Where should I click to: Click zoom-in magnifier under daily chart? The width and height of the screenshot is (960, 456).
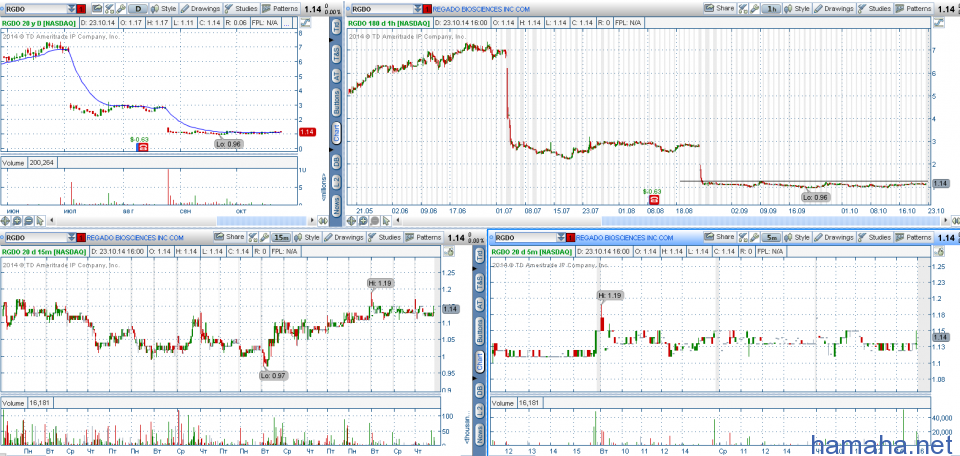pyautogui.click(x=17, y=221)
